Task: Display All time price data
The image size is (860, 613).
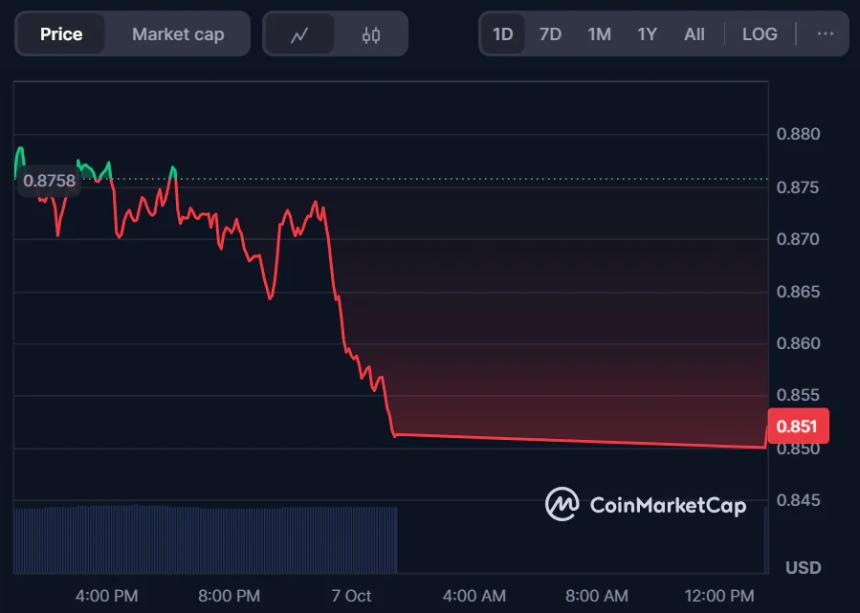Action: (694, 34)
